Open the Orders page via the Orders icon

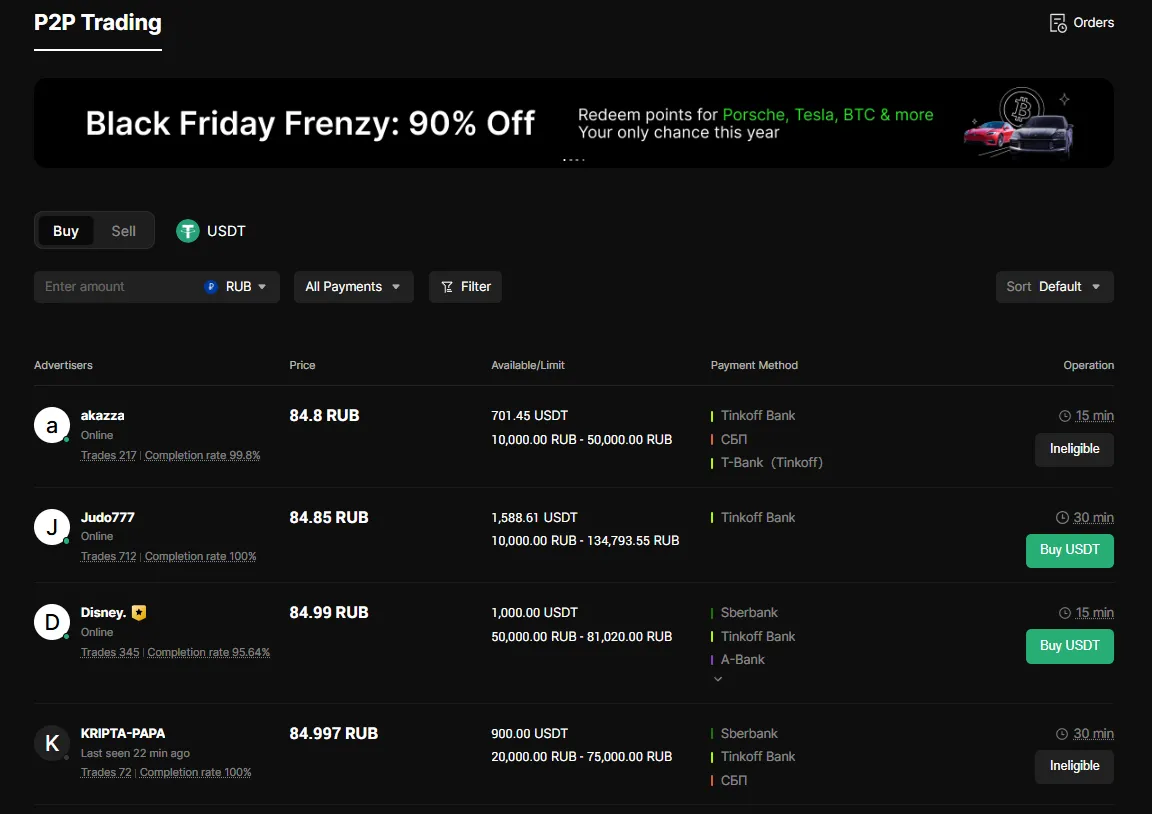1059,22
